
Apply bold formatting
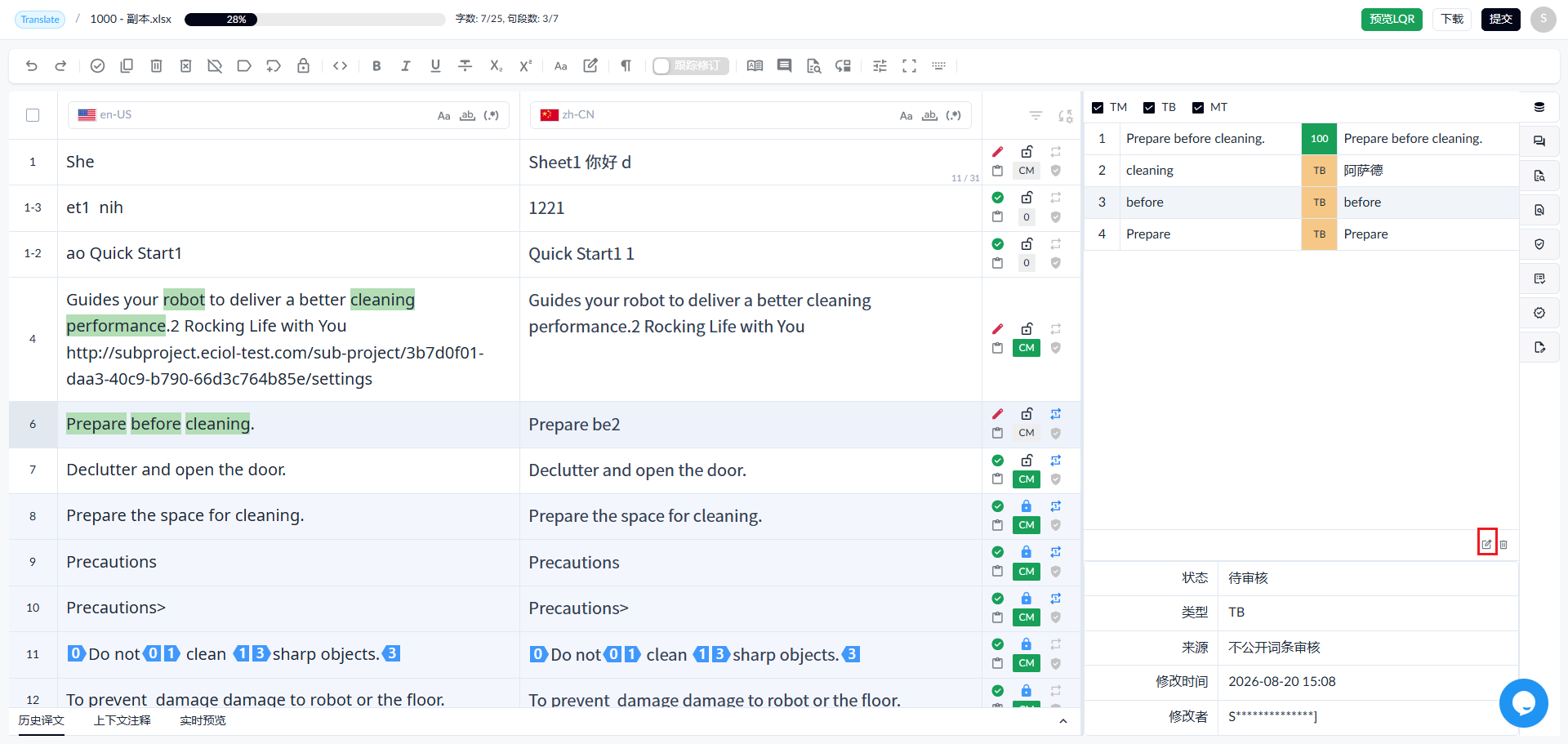tap(376, 66)
